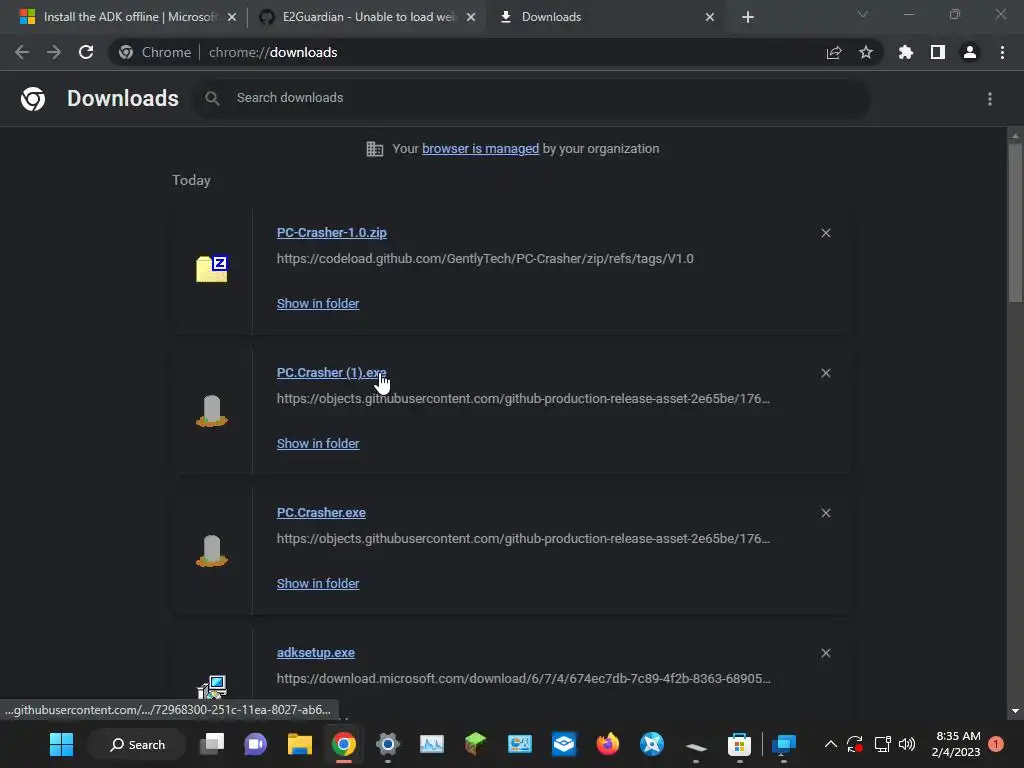Viewport: 1024px width, 768px height.
Task: Switch to E2Guardian GitHub tab
Action: [x=366, y=17]
